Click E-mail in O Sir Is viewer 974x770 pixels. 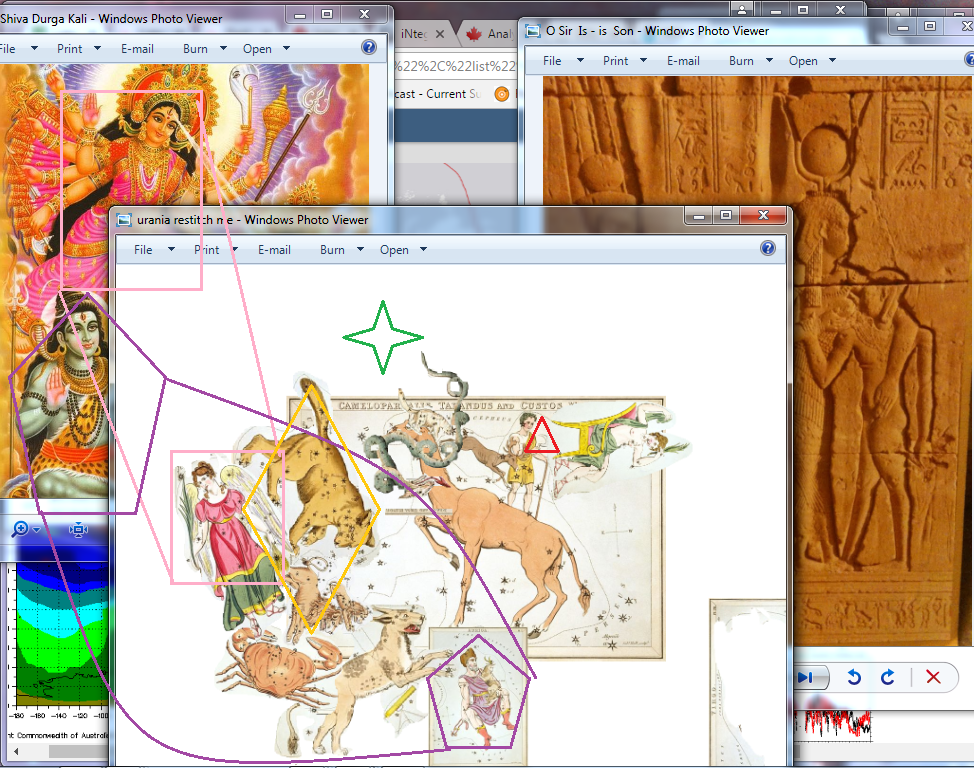683,61
